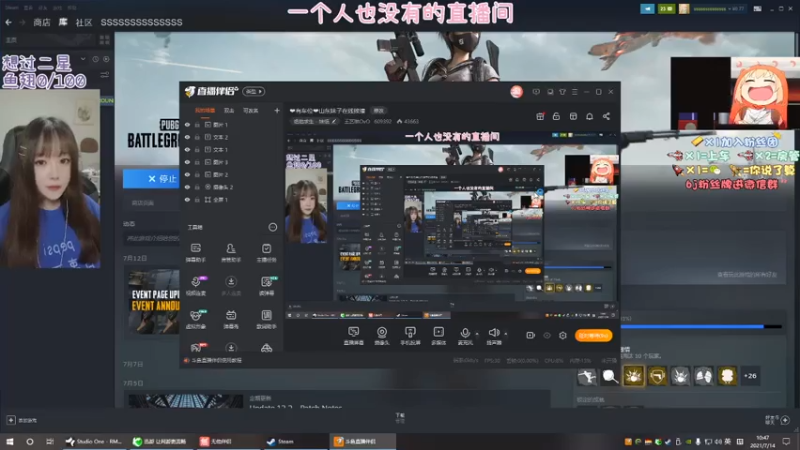Viewport: 800px width, 450px height.
Task: Open the mode pill next to app logo
Action: coord(254,91)
